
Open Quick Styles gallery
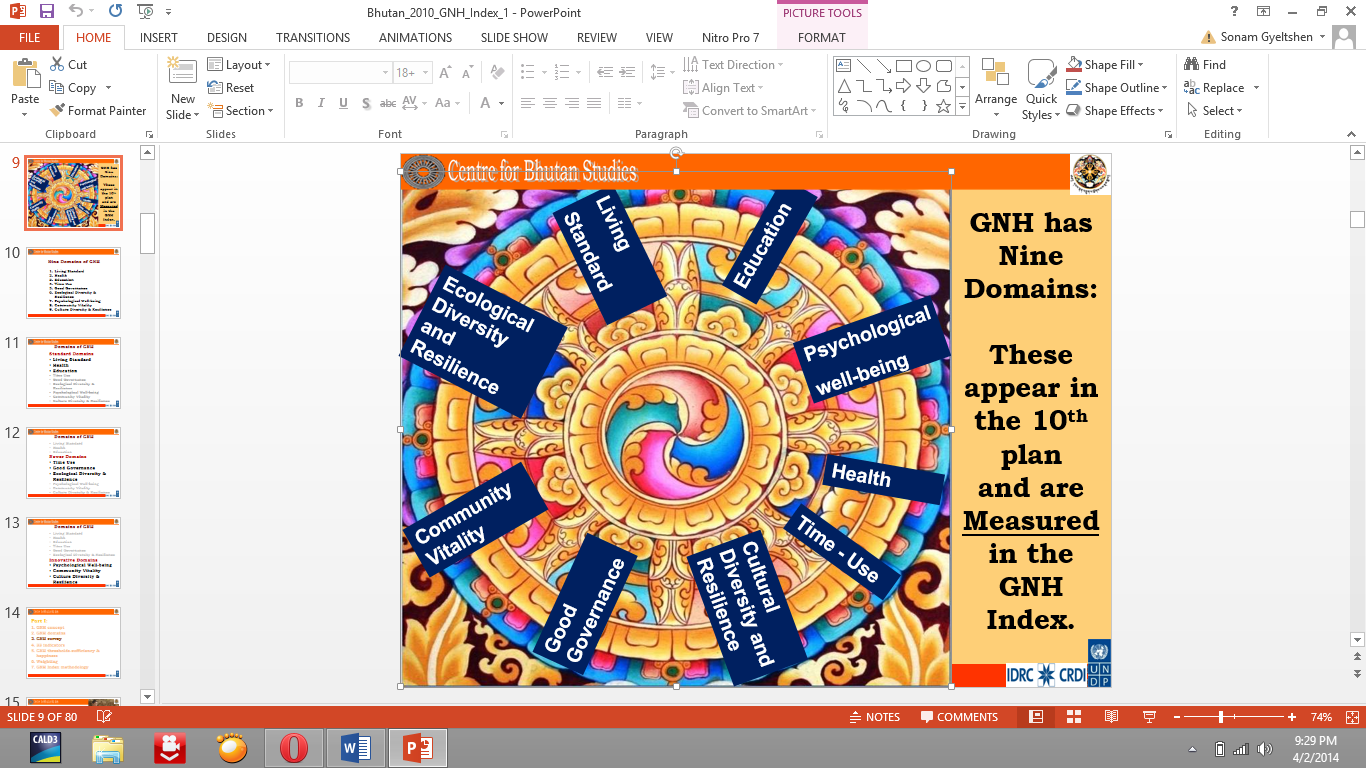pyautogui.click(x=1041, y=88)
